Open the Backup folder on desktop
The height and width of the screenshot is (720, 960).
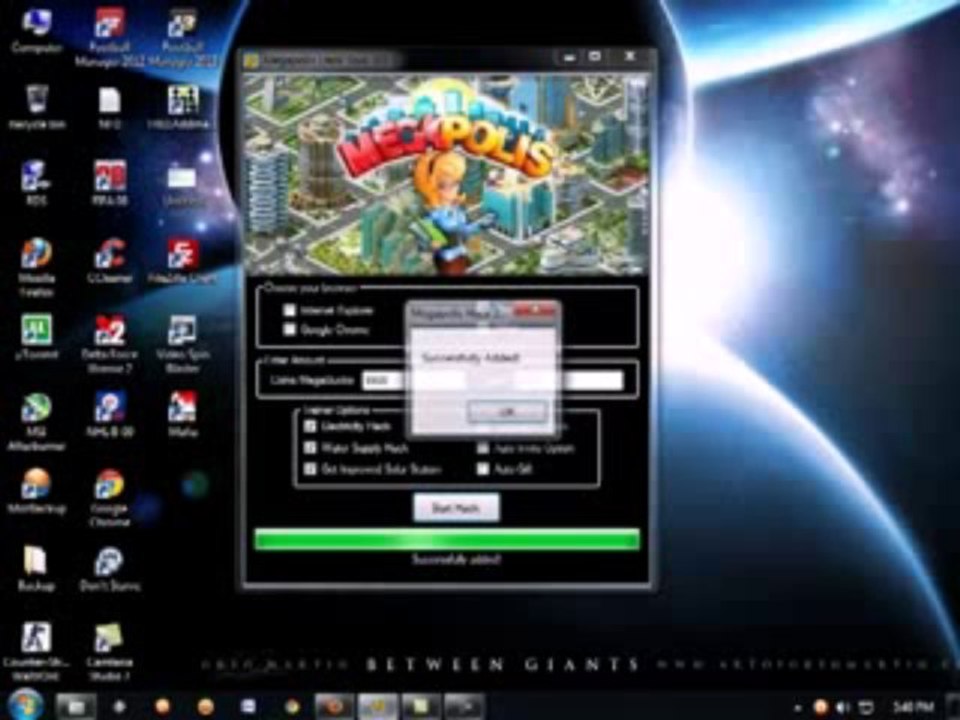click(x=37, y=568)
